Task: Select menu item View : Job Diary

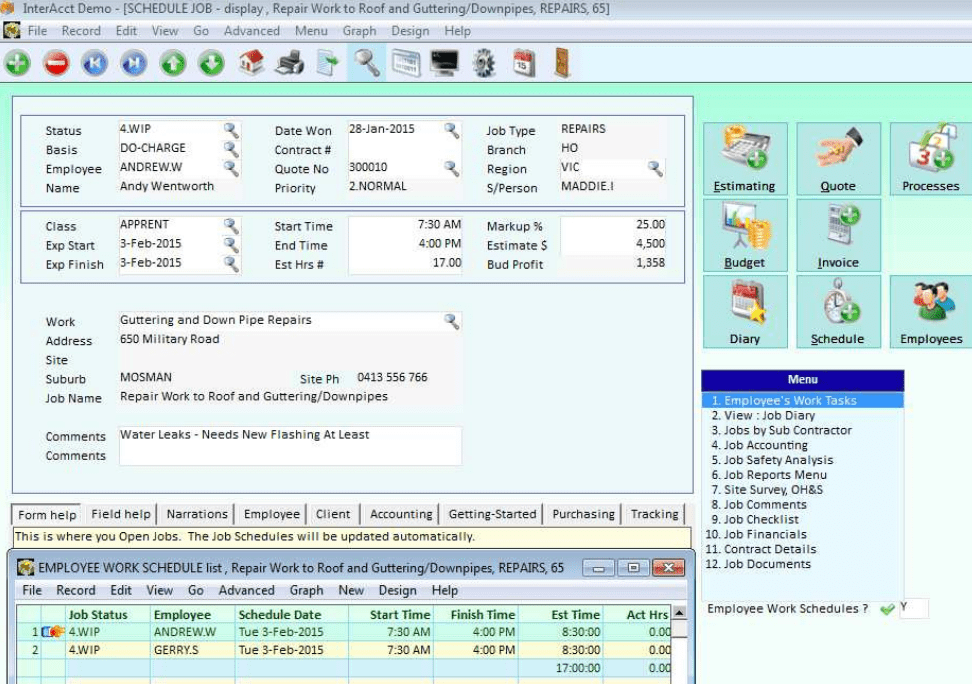Action: point(803,415)
